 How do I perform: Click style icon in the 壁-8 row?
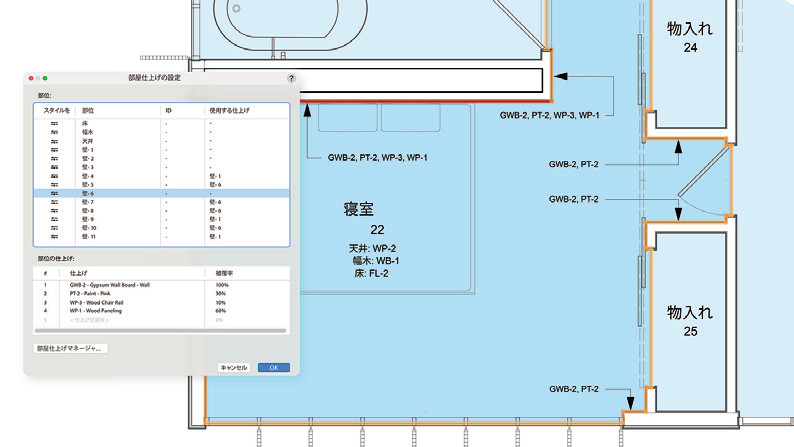coord(54,211)
